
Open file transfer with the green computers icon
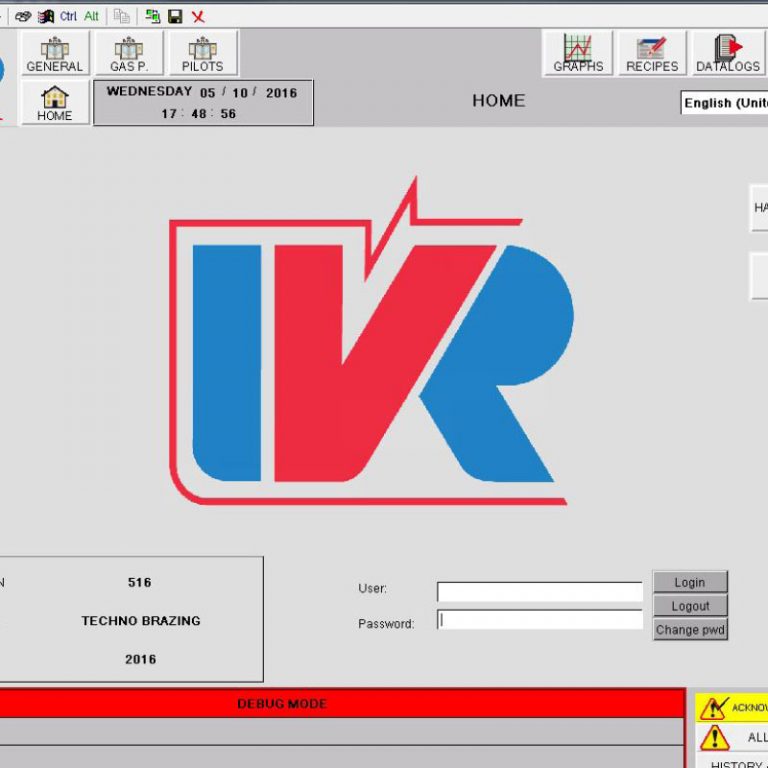[x=153, y=17]
